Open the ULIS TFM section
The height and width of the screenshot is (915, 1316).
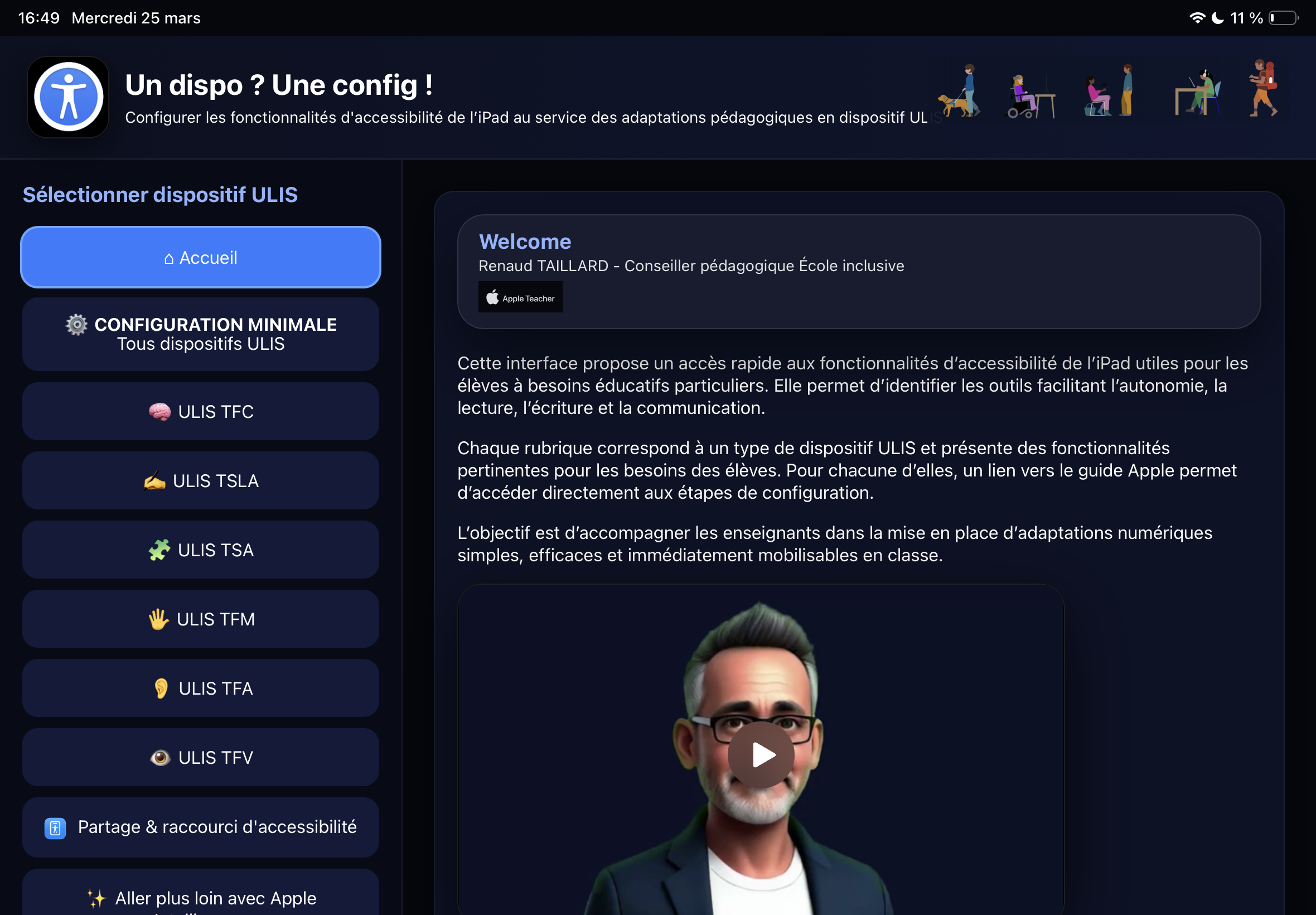[201, 619]
